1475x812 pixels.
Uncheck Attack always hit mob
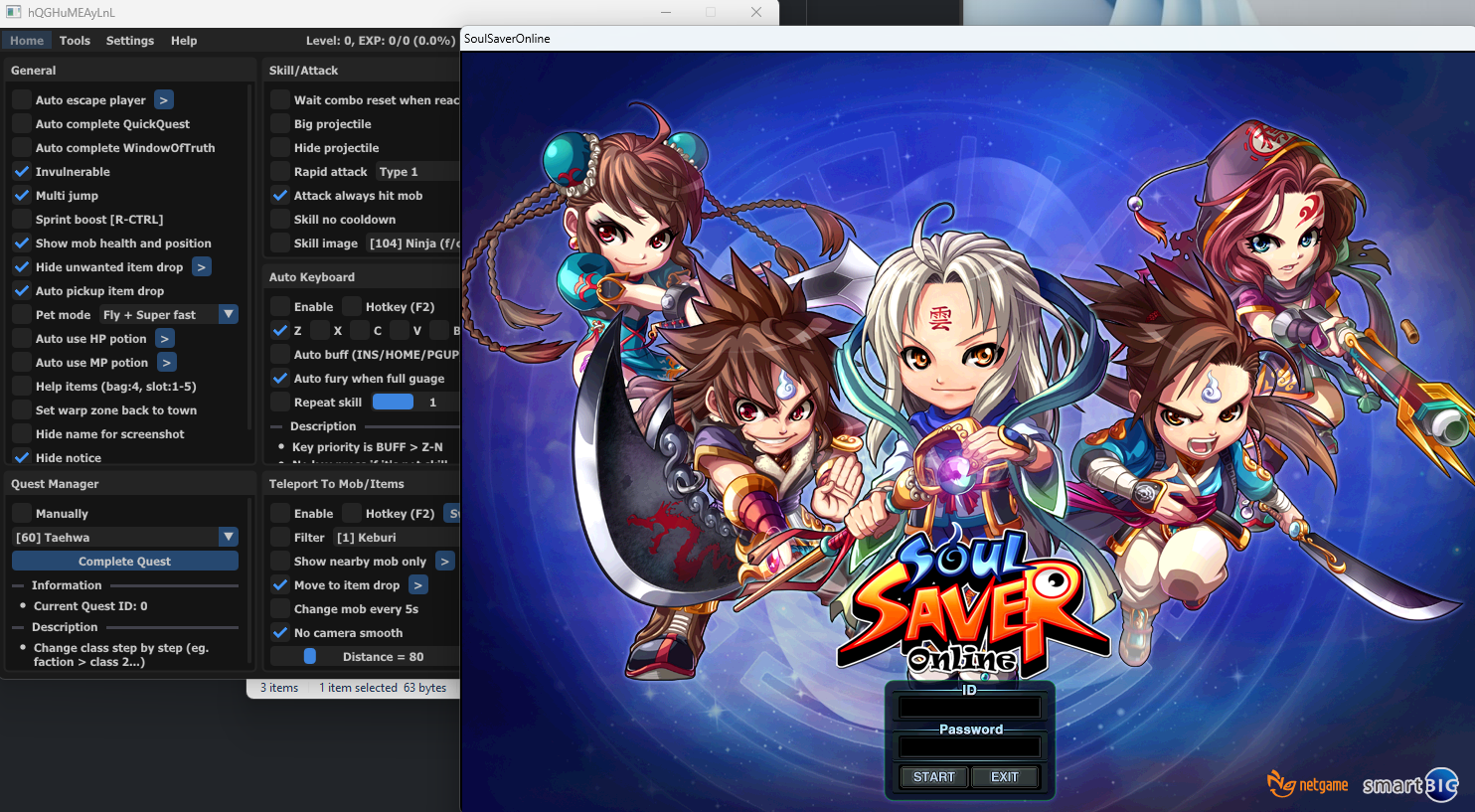click(x=280, y=196)
